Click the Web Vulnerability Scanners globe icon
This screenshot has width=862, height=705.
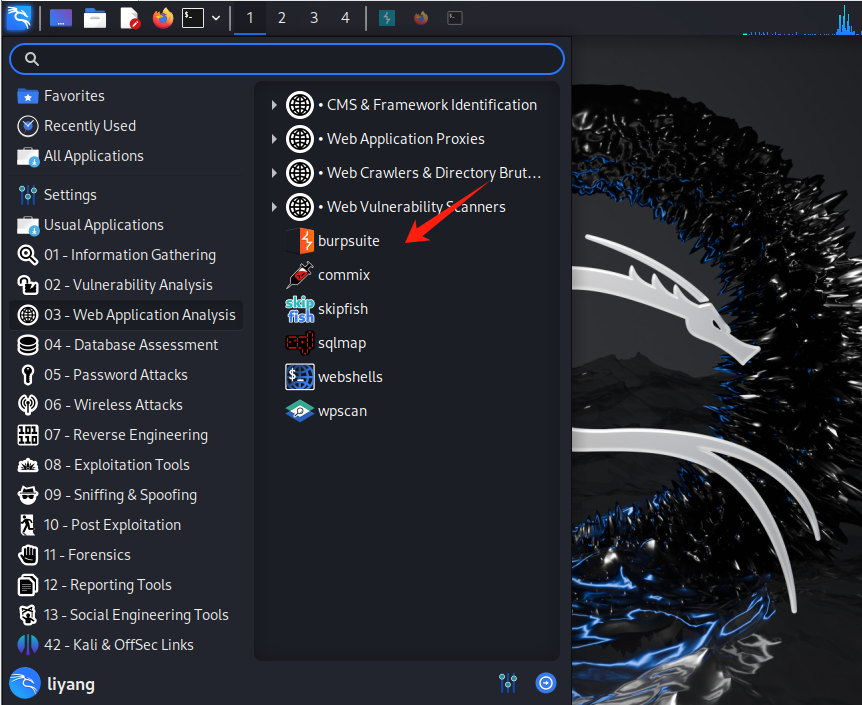[x=300, y=207]
